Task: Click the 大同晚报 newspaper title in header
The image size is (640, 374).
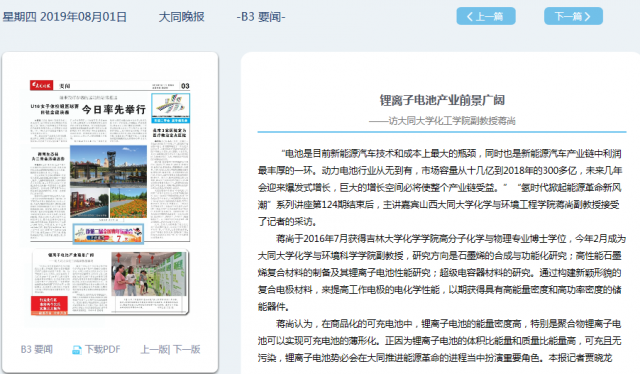Action: [181, 17]
